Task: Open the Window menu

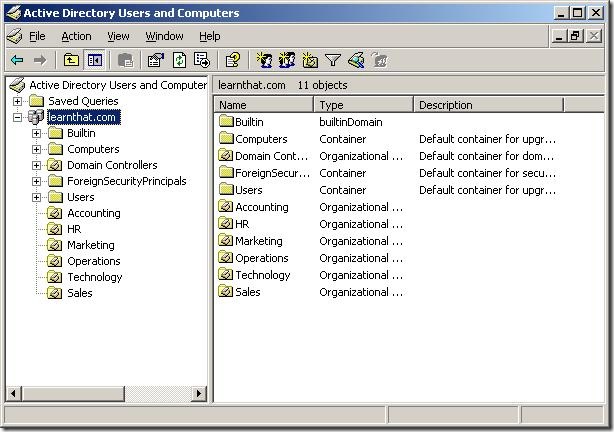Action: [x=164, y=36]
